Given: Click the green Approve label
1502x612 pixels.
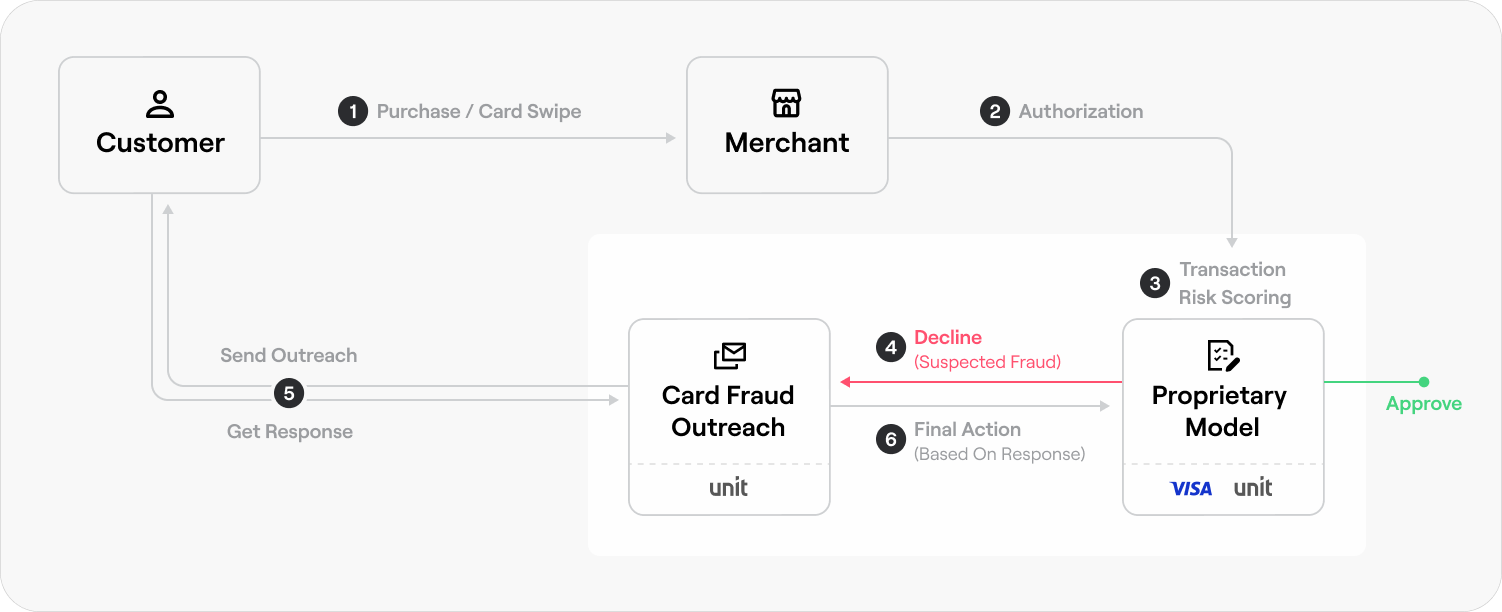Looking at the screenshot, I should pyautogui.click(x=1424, y=404).
